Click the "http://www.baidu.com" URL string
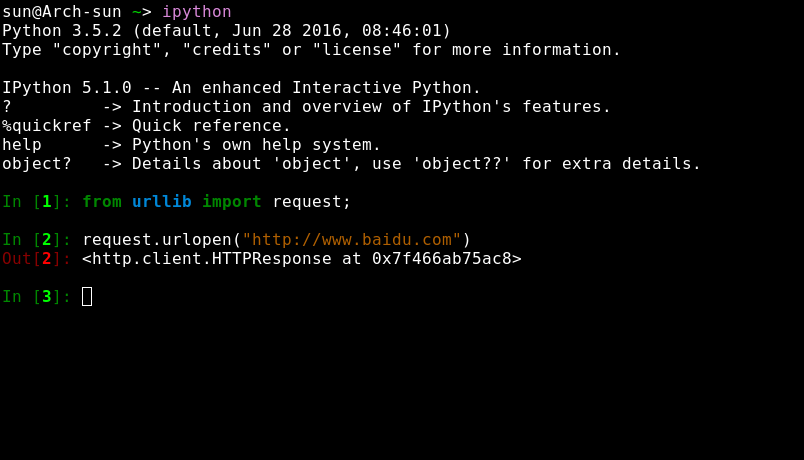This screenshot has width=804, height=460. pos(351,239)
